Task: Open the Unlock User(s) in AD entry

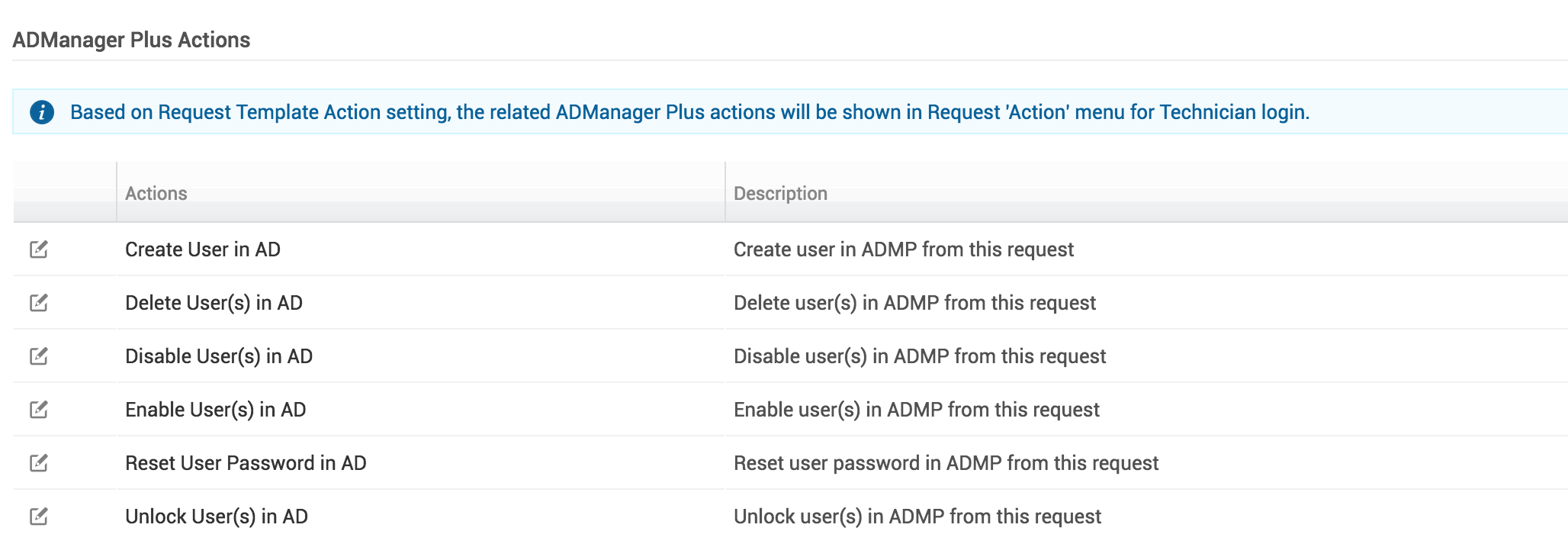Action: tap(217, 517)
